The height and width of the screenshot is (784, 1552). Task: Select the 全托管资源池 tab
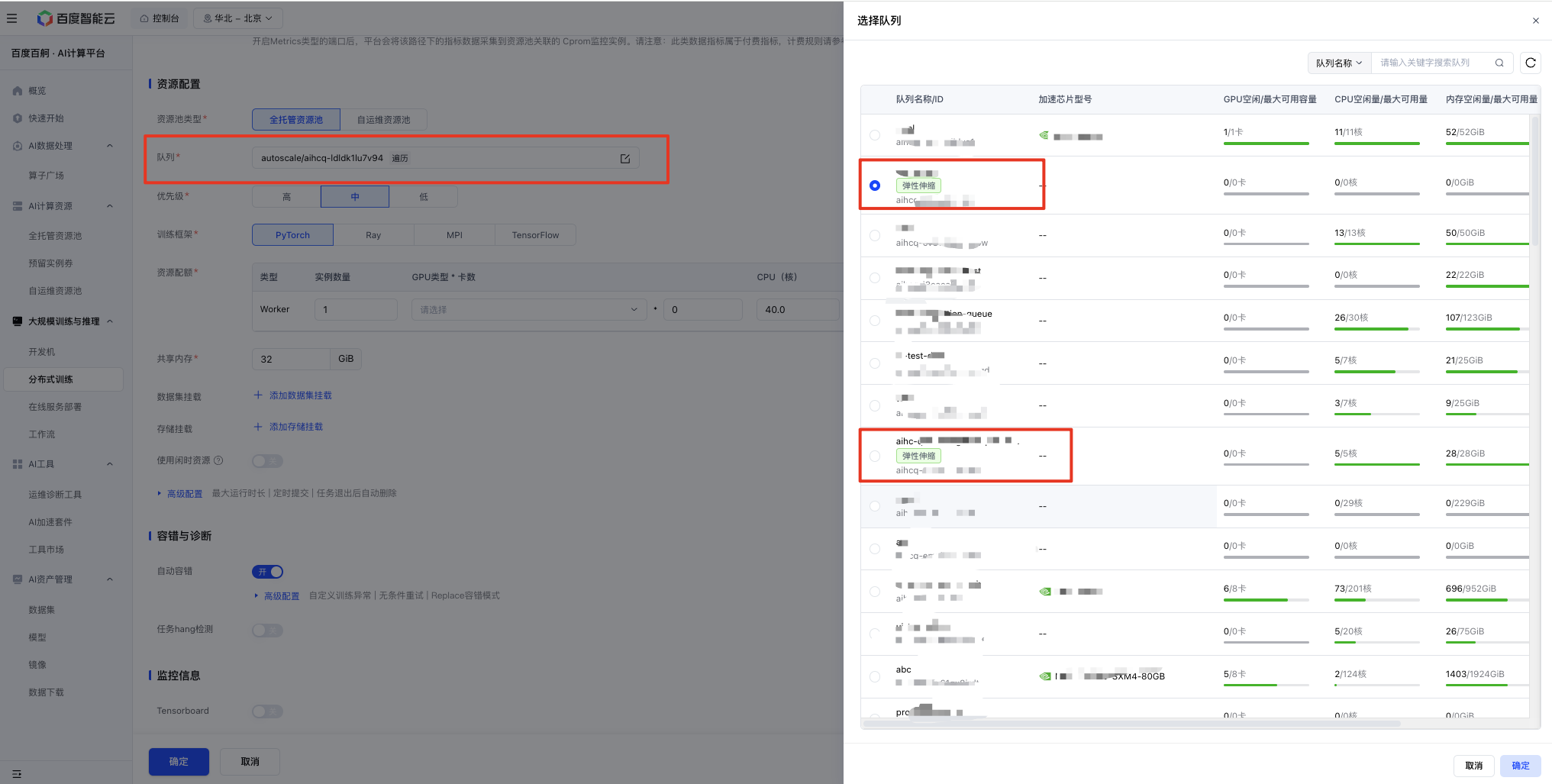click(296, 120)
